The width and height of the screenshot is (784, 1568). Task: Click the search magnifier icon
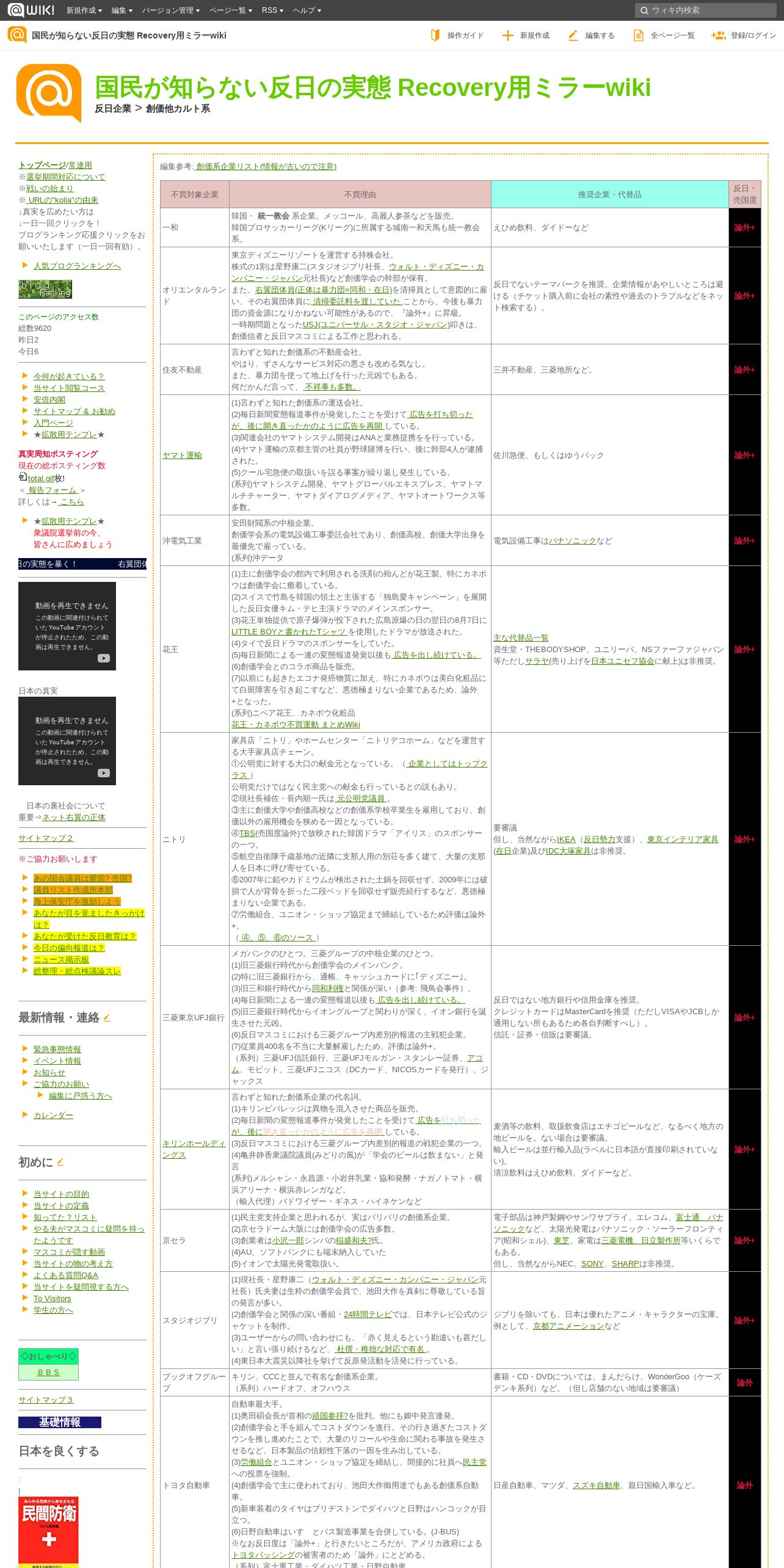click(644, 10)
